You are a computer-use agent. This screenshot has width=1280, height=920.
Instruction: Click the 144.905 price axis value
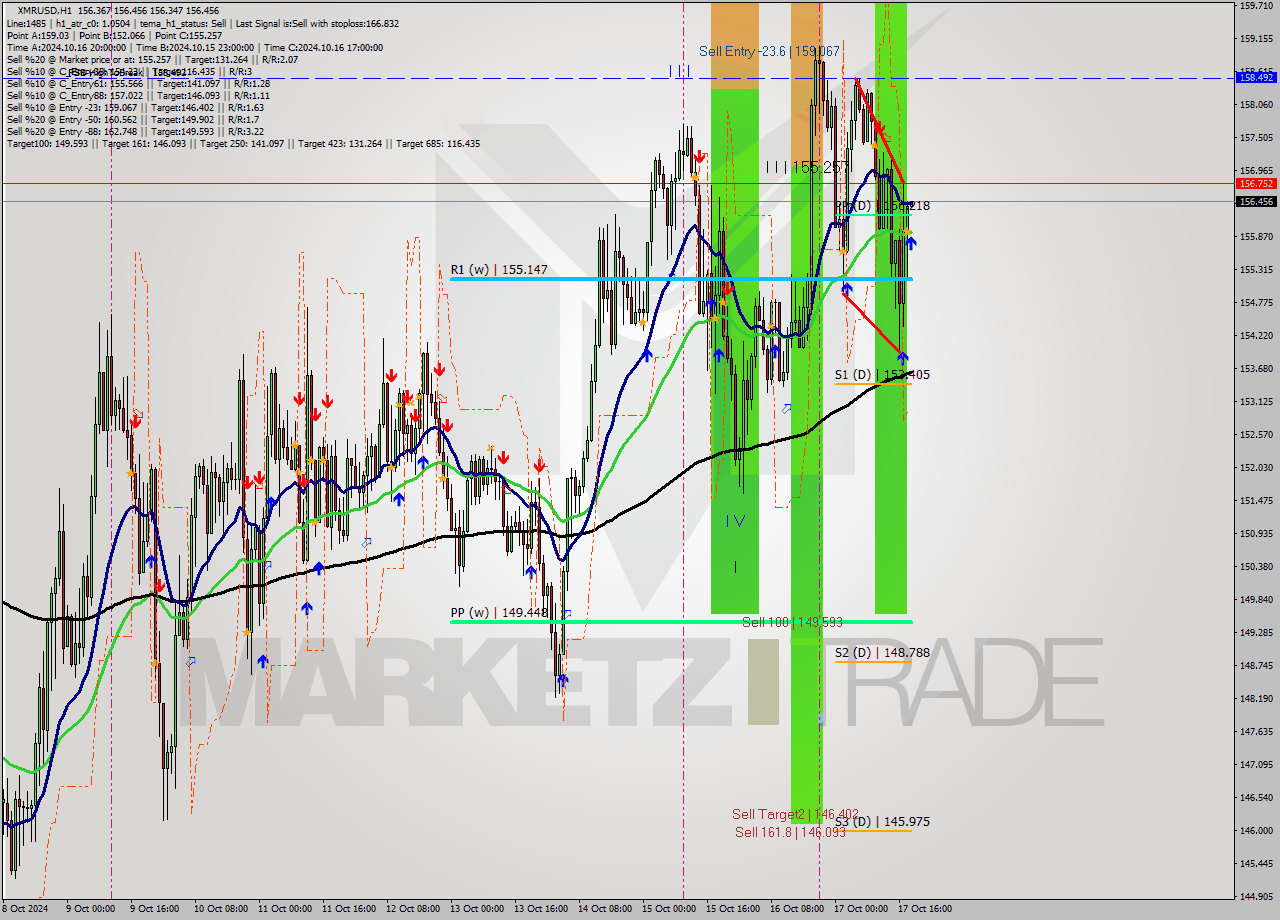(1256, 897)
